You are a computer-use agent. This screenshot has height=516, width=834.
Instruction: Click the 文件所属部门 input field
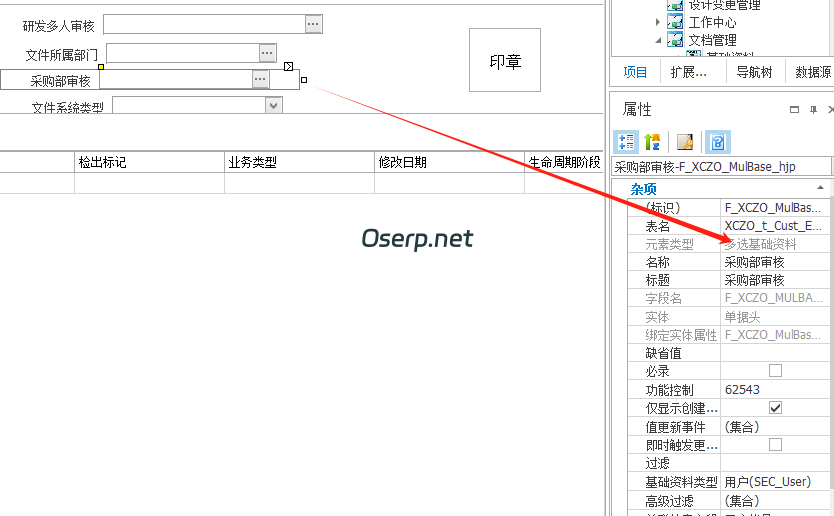(x=183, y=53)
